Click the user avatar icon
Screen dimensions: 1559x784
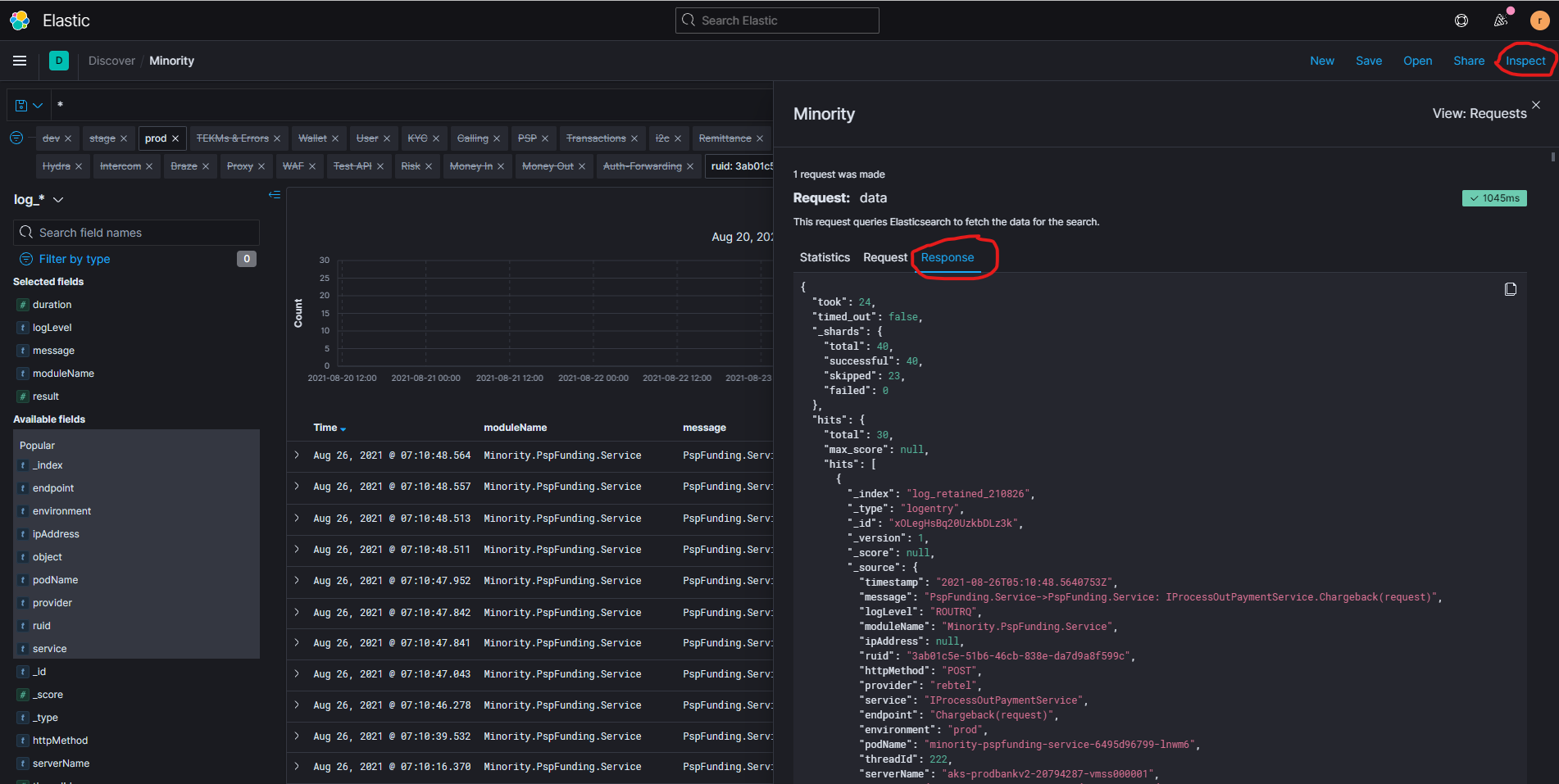click(x=1539, y=20)
